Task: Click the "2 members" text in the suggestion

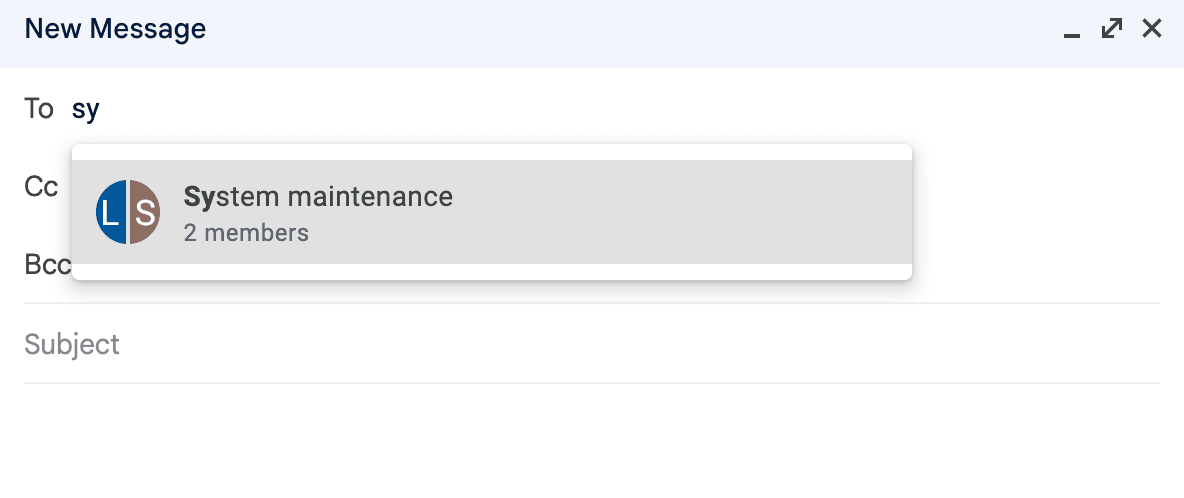Action: click(x=246, y=233)
